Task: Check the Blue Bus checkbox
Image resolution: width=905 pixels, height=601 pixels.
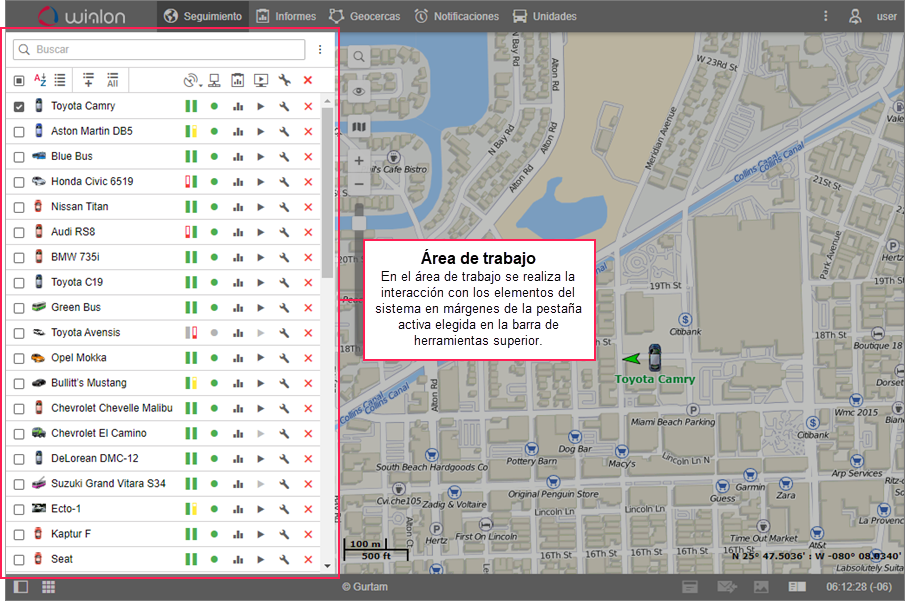Action: coord(19,157)
